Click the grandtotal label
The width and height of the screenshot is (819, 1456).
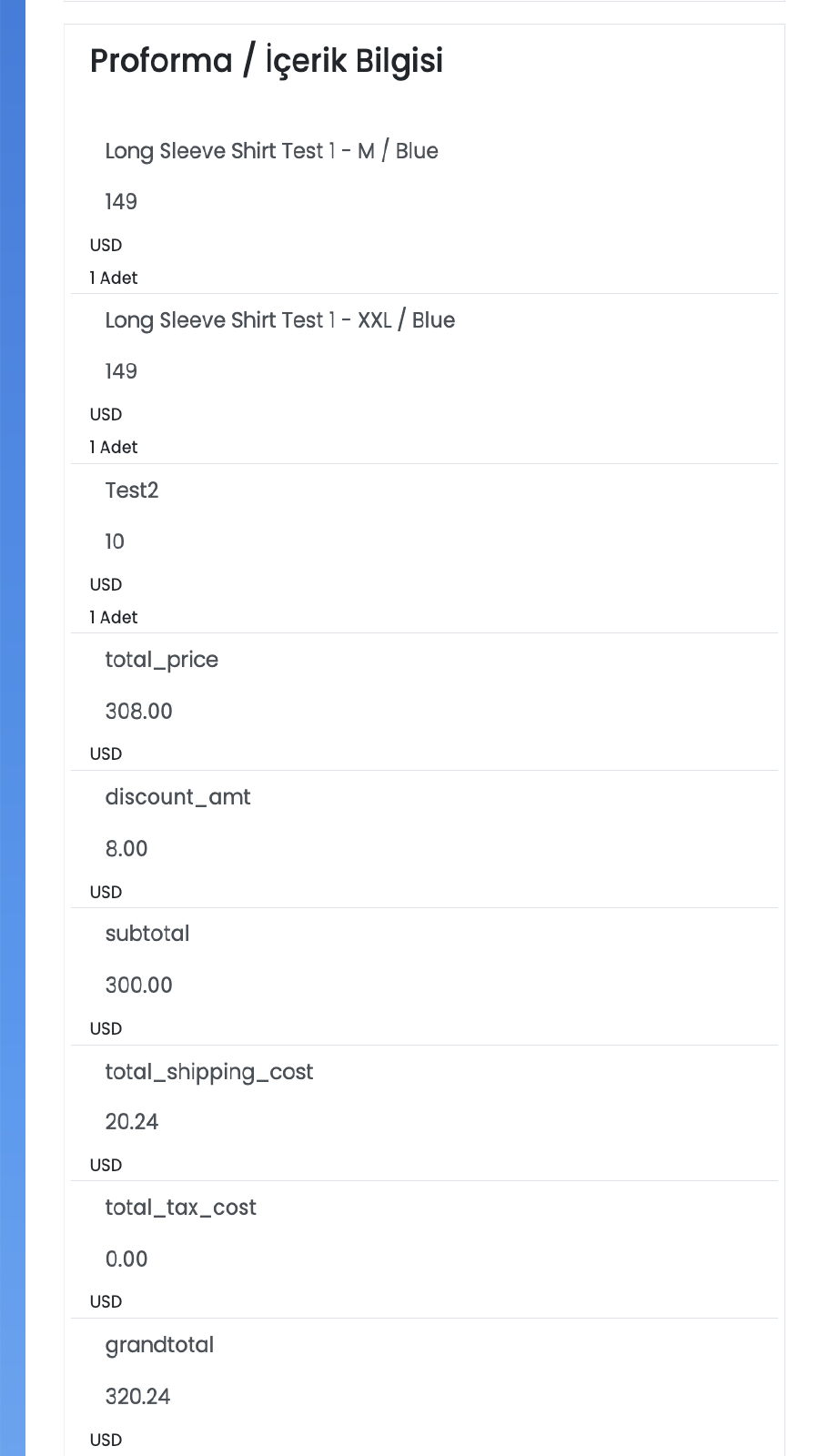click(x=159, y=1345)
